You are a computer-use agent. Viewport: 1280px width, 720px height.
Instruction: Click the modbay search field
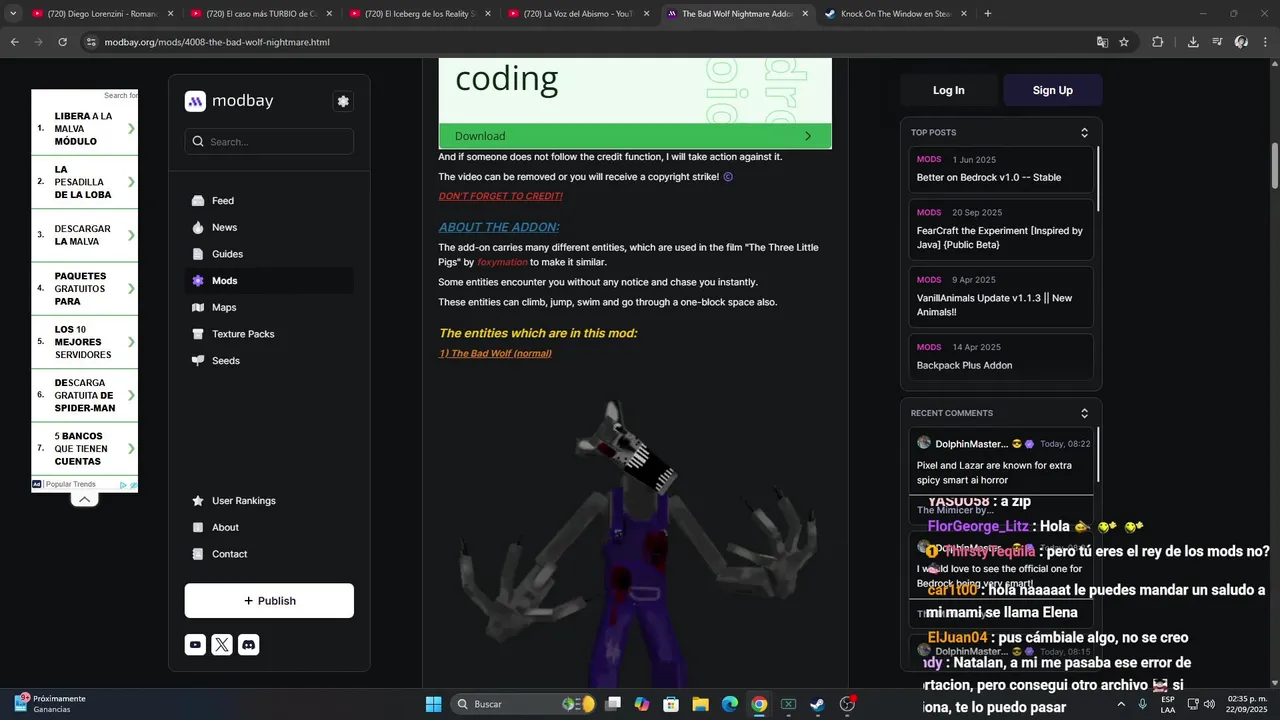click(269, 142)
